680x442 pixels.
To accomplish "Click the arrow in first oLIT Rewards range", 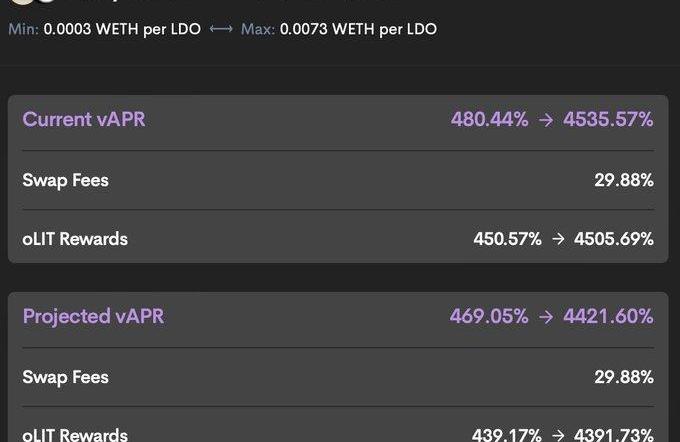I will 558,239.
